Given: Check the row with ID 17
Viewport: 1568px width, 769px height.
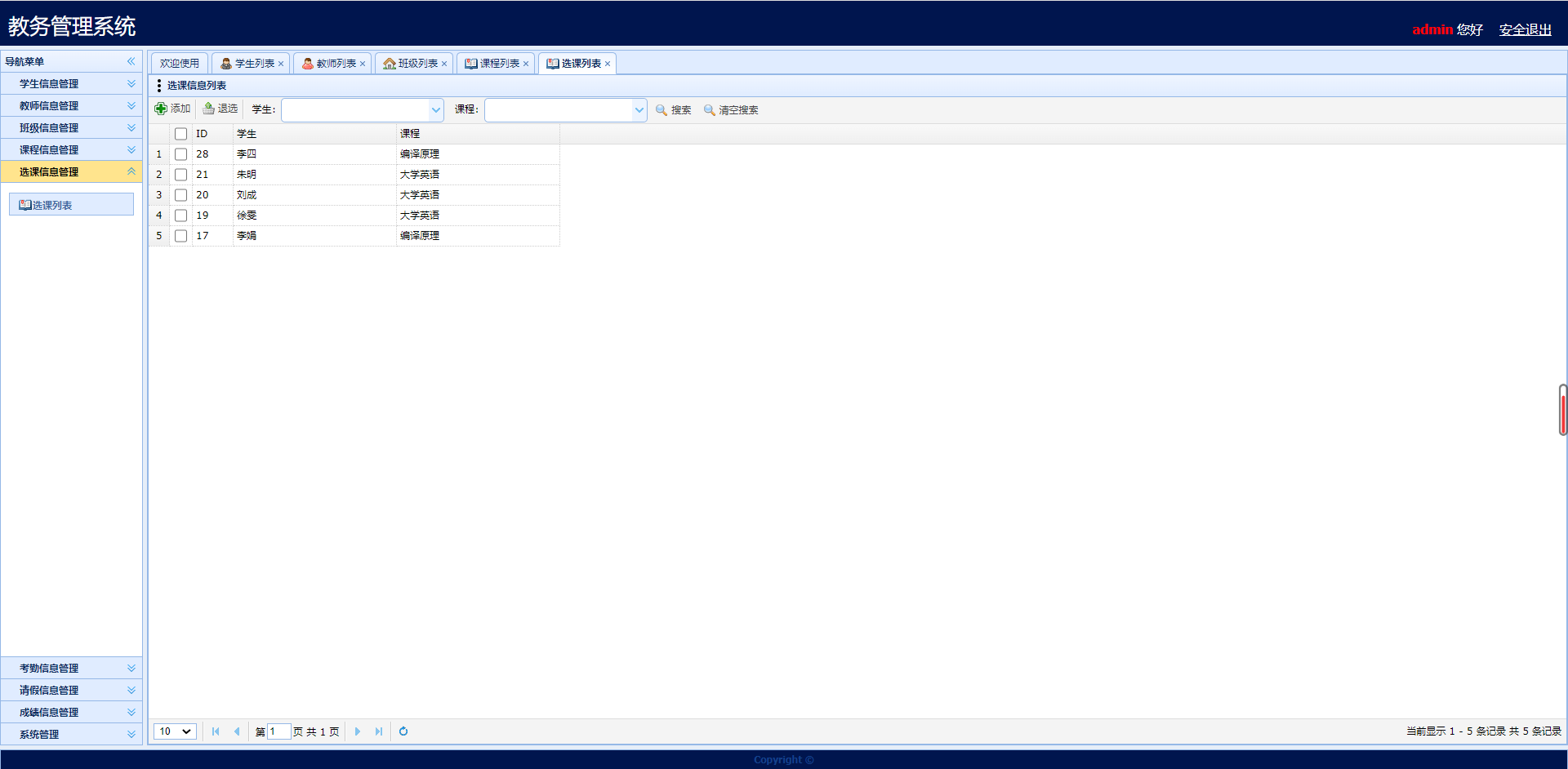Looking at the screenshot, I should 181,236.
